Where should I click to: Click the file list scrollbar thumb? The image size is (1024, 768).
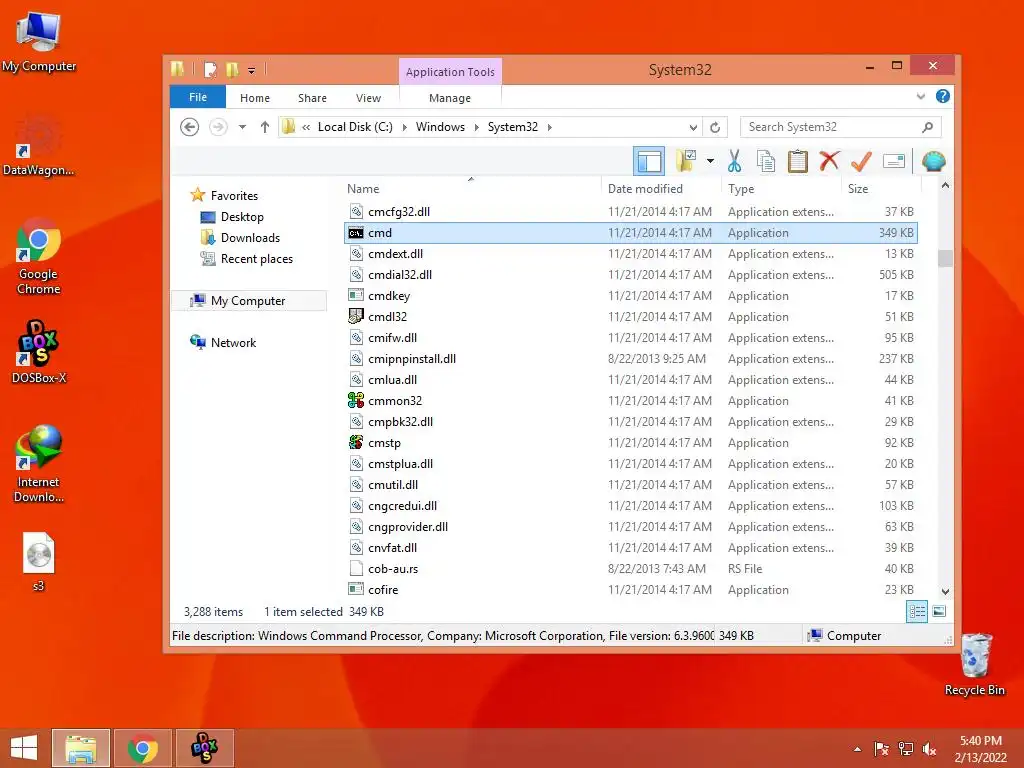click(945, 258)
